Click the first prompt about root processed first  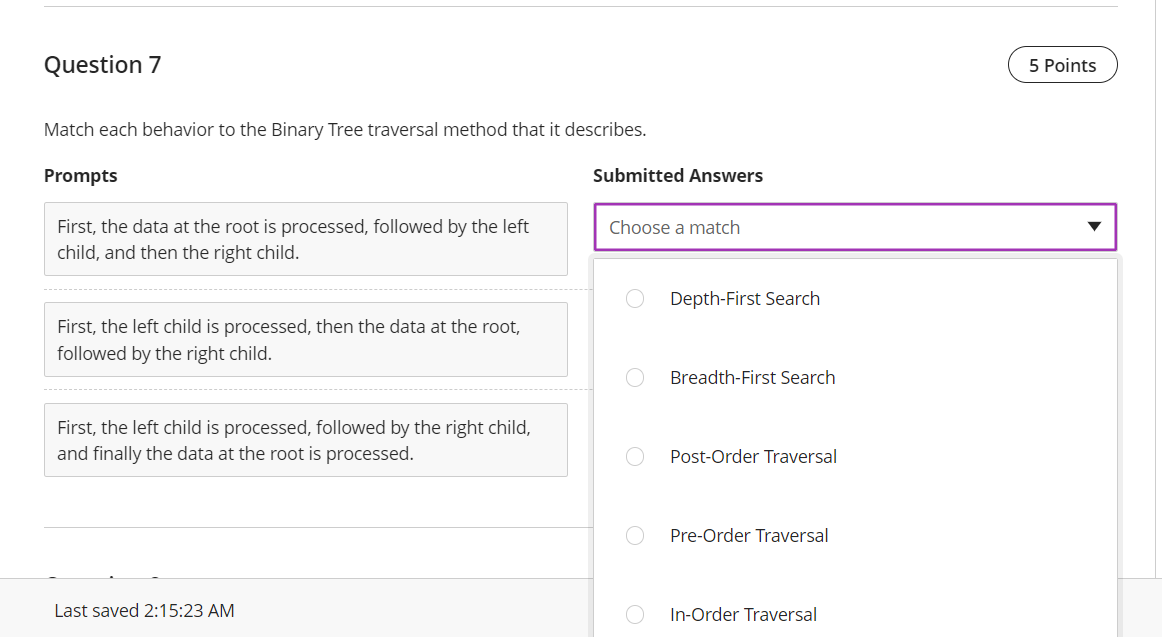point(306,239)
